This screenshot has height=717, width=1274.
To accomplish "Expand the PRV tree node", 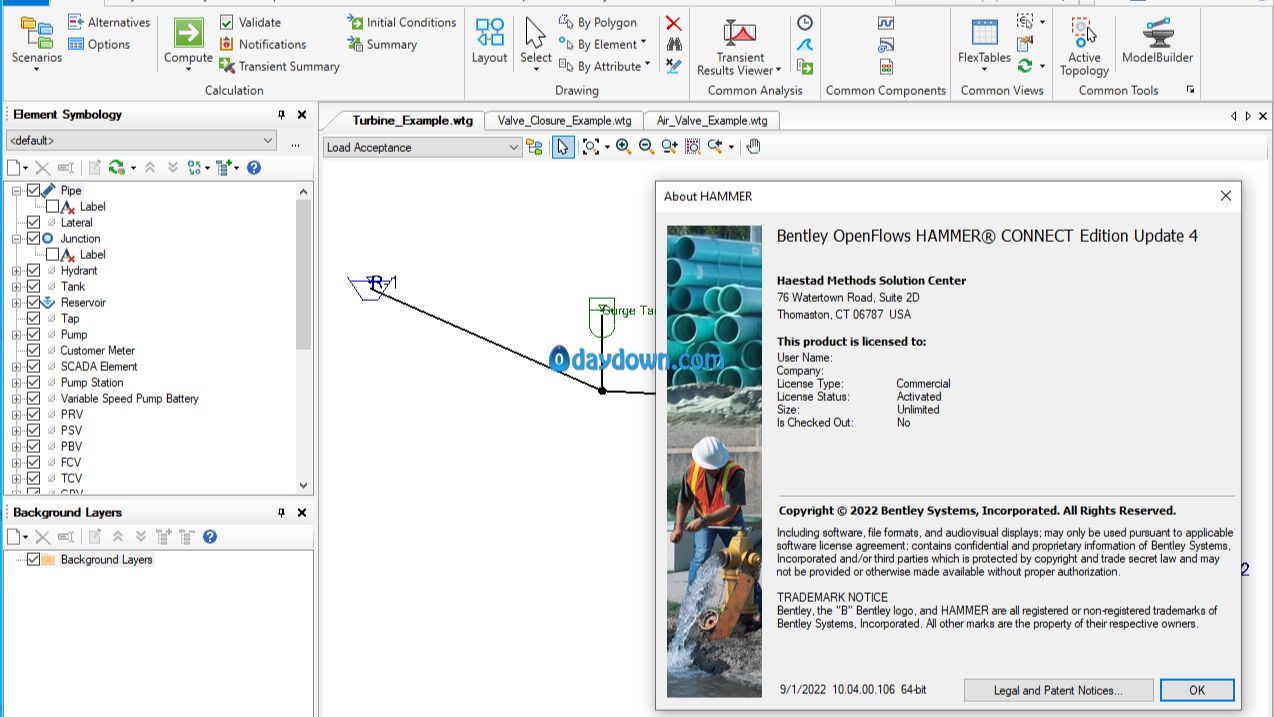I will coord(16,414).
